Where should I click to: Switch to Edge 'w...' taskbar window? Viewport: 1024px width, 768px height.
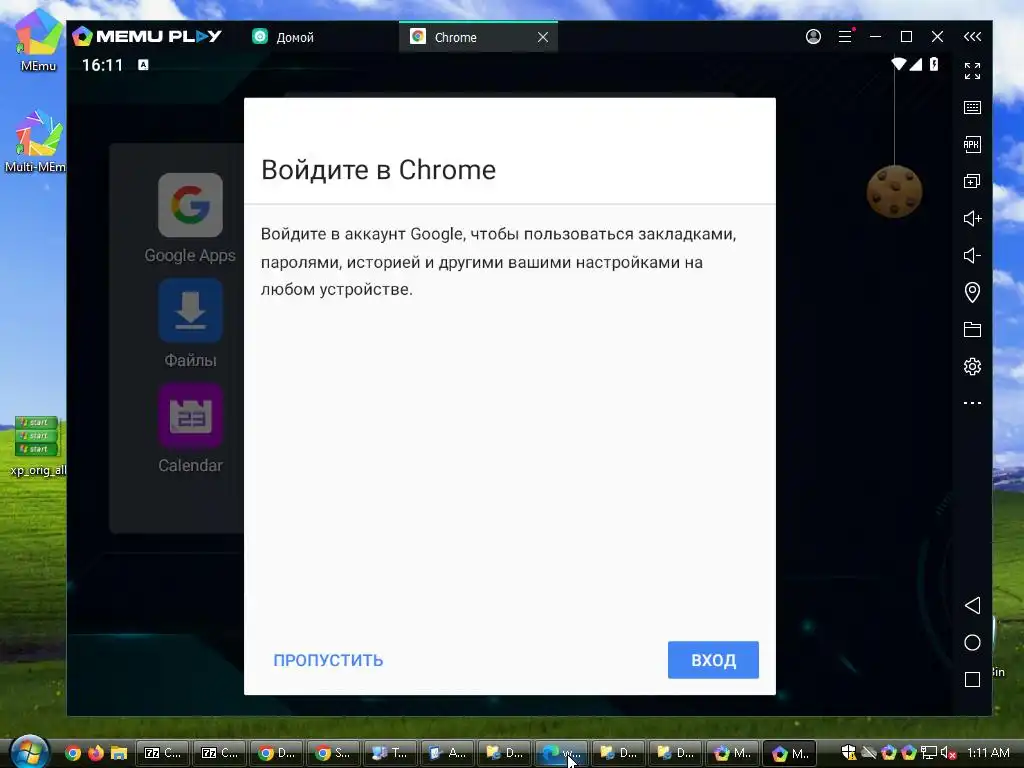point(561,753)
